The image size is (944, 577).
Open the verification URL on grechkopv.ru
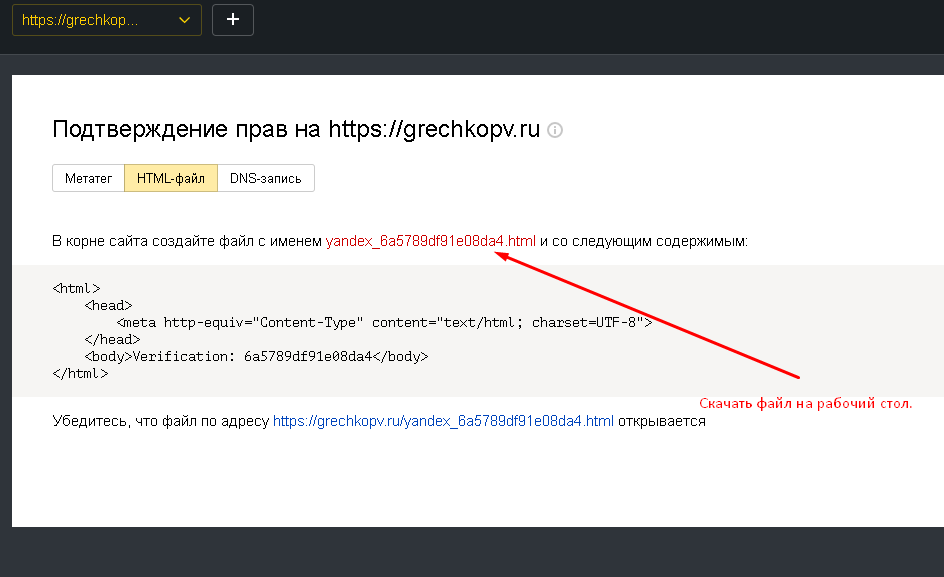pyautogui.click(x=443, y=421)
